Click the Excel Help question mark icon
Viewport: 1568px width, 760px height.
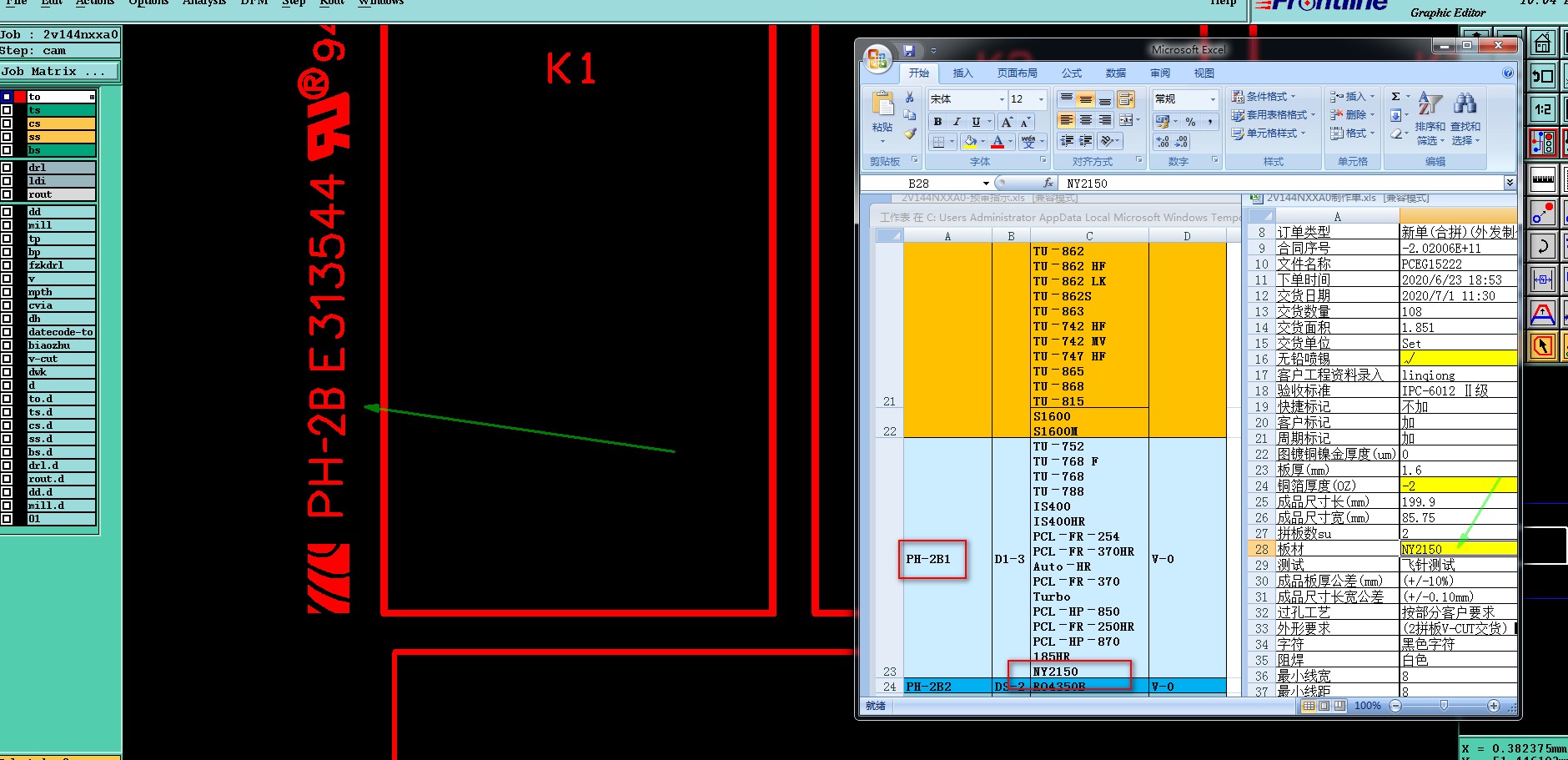tap(1508, 73)
